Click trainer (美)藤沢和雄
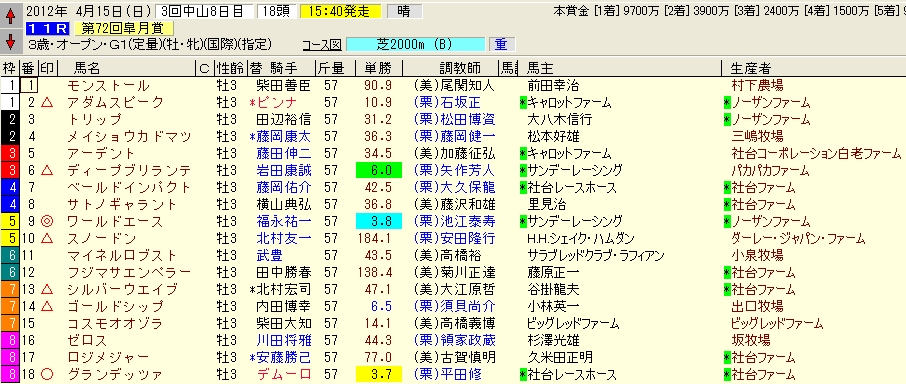 click(454, 204)
